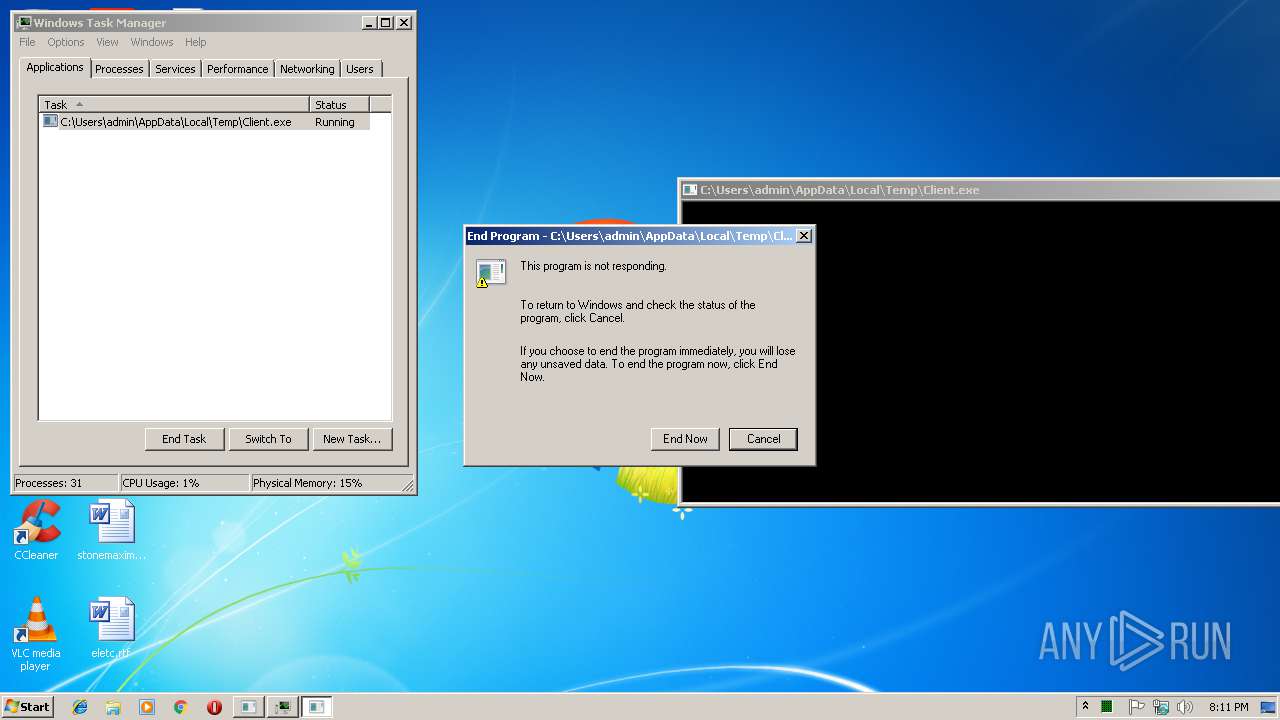This screenshot has height=720, width=1280.
Task: Click the not-responding warning icon in dialog
Action: coord(489,273)
